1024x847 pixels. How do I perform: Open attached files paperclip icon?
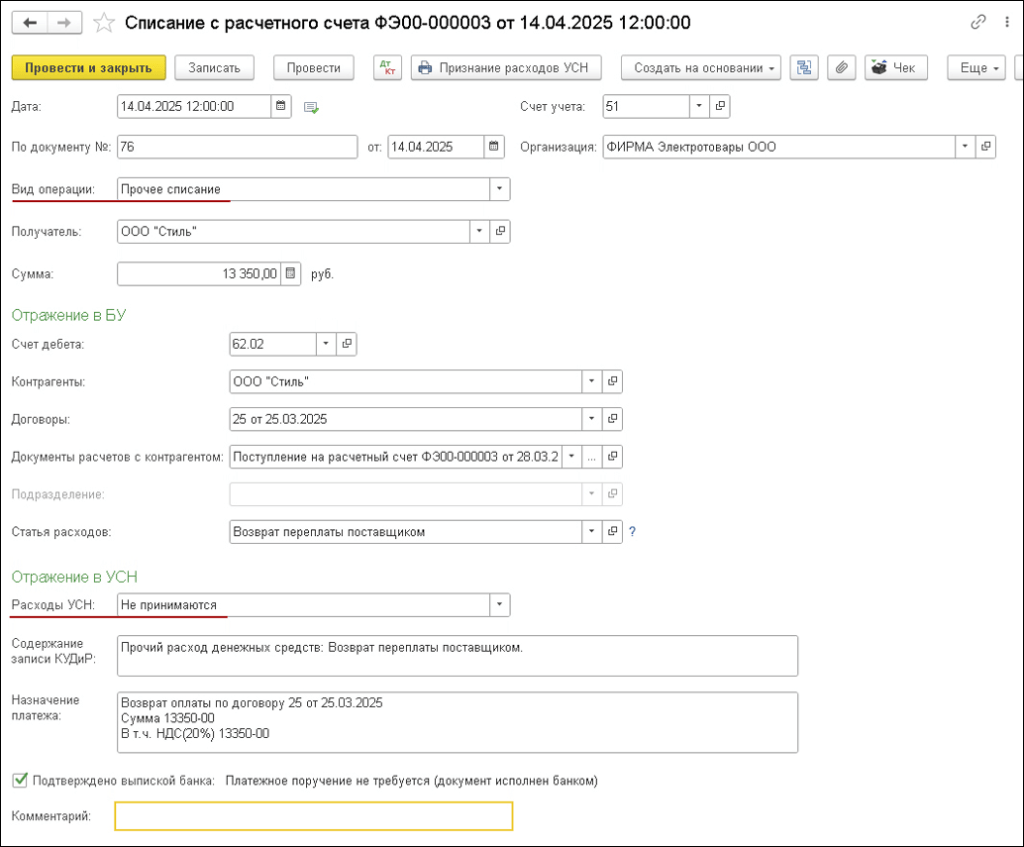pyautogui.click(x=842, y=68)
